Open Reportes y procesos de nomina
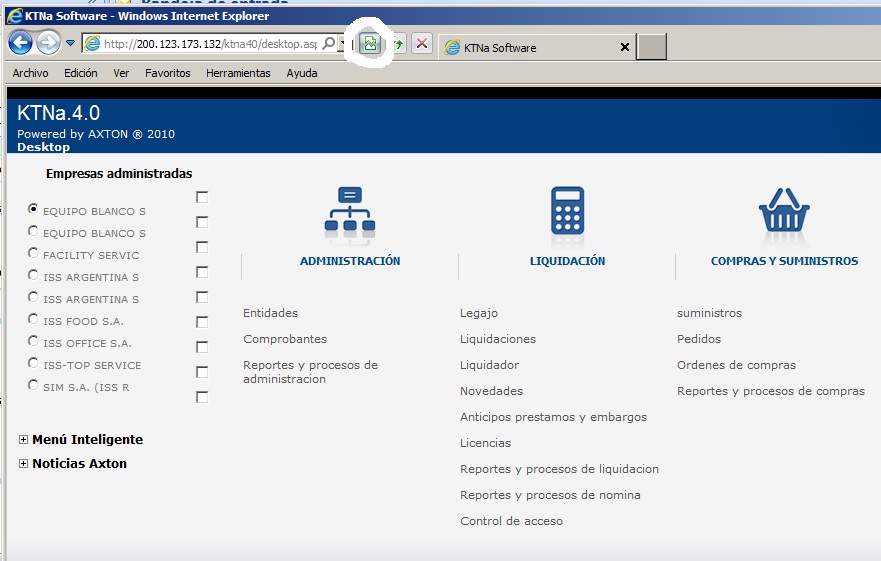The image size is (881, 561). [x=550, y=495]
